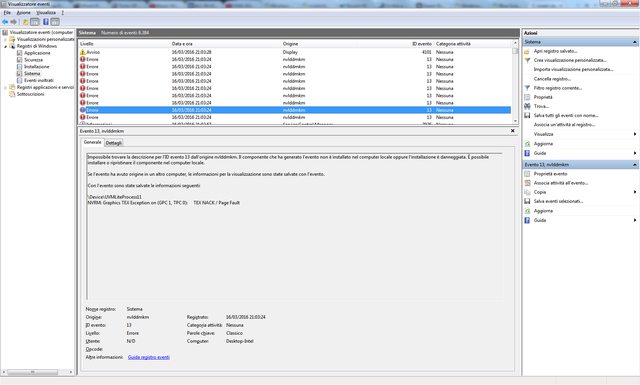Toggle the console tree toolbar icon
This screenshot has height=385, width=640.
(35, 22)
